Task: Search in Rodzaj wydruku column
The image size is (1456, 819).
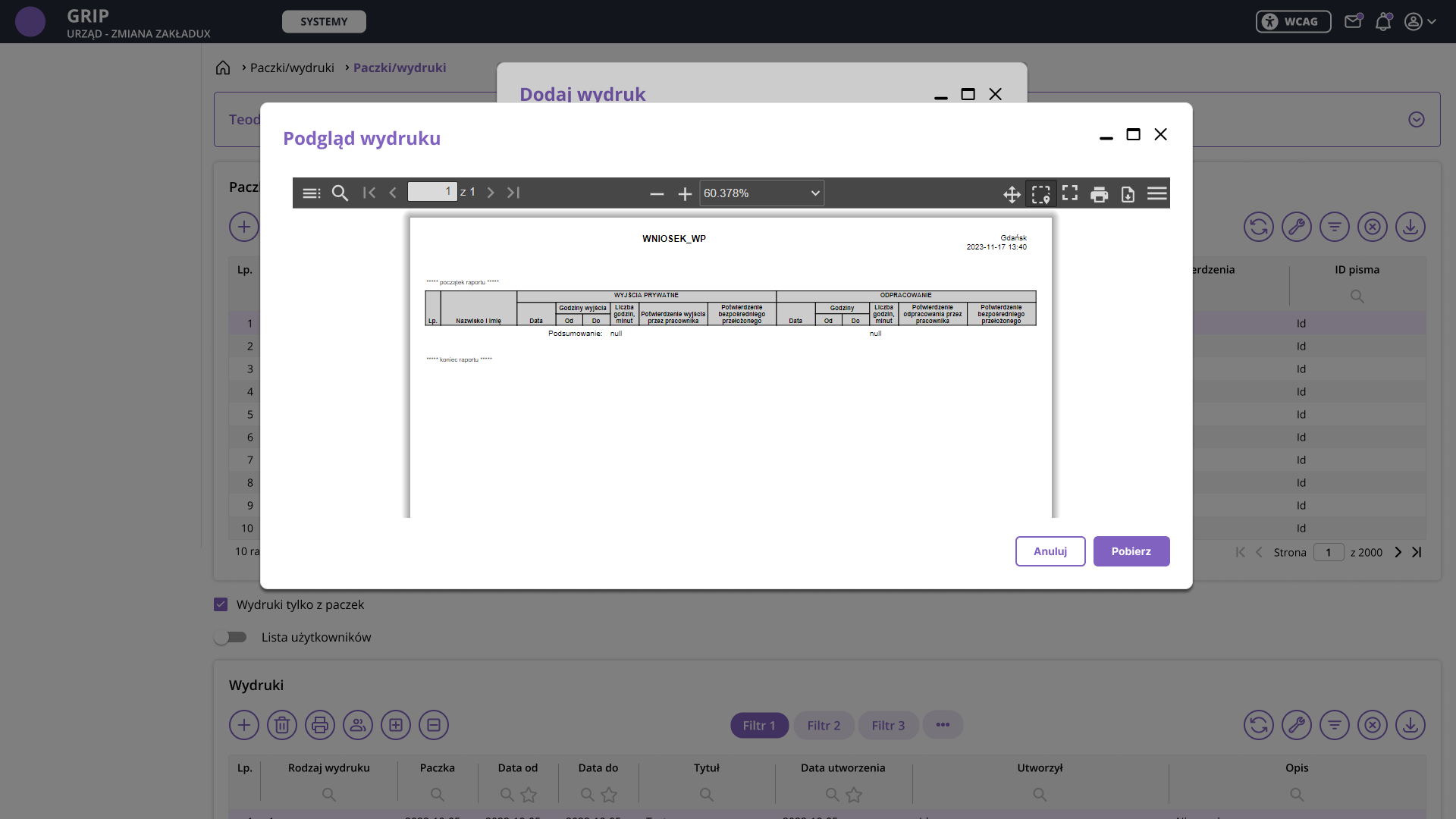Action: 329,795
